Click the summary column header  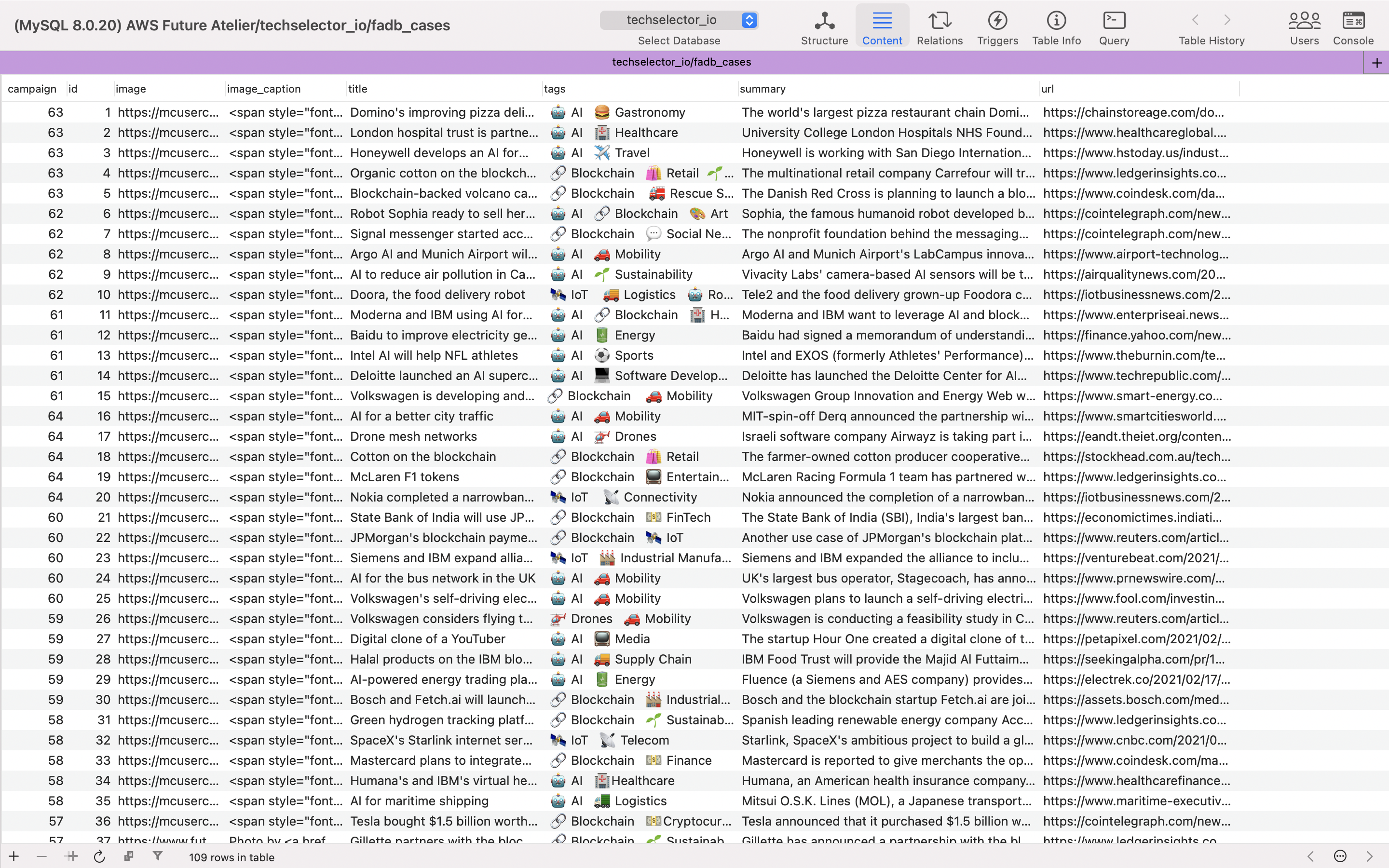point(888,89)
